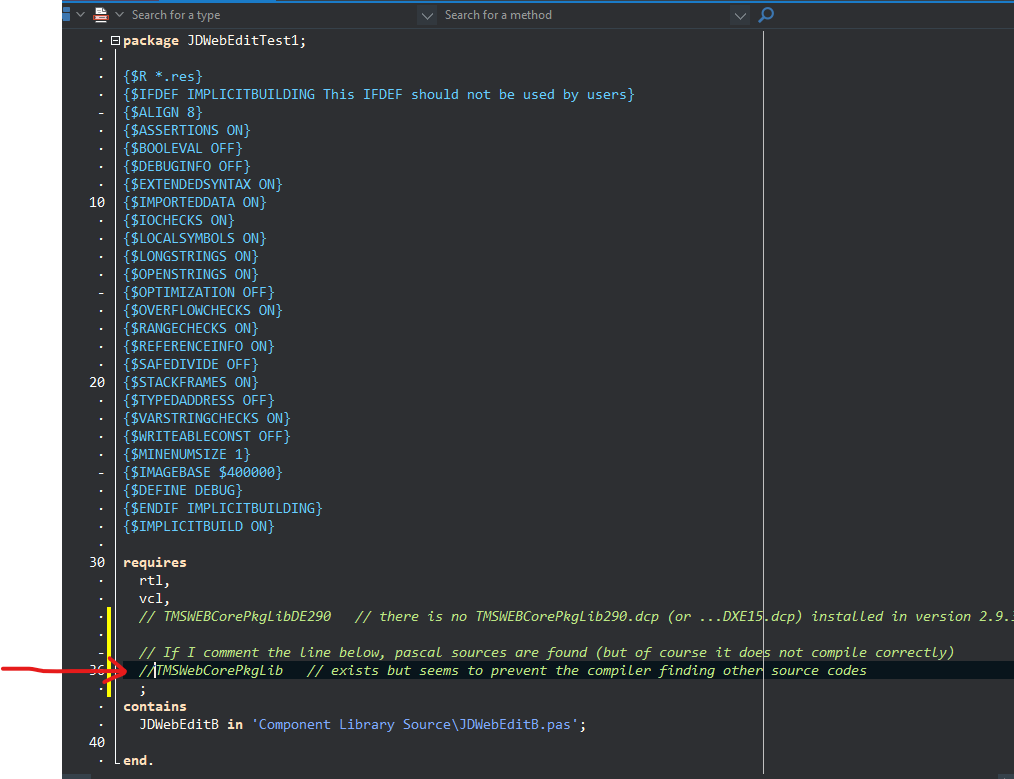Collapse the package JDWebEditTest1 code block
Screen dimensions: 1014x779
[115, 41]
